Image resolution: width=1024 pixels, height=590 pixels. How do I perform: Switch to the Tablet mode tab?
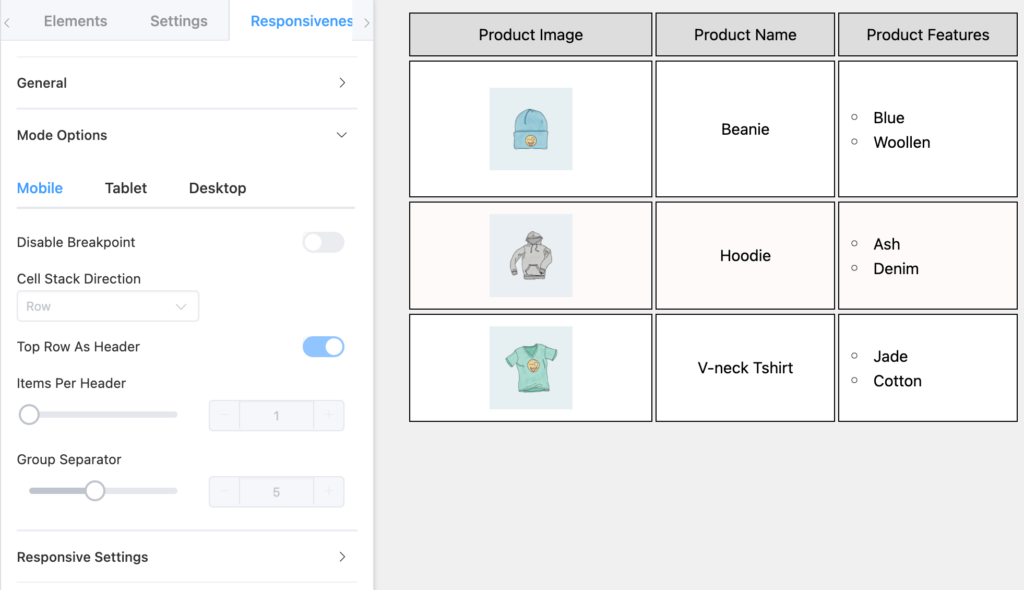tap(126, 188)
